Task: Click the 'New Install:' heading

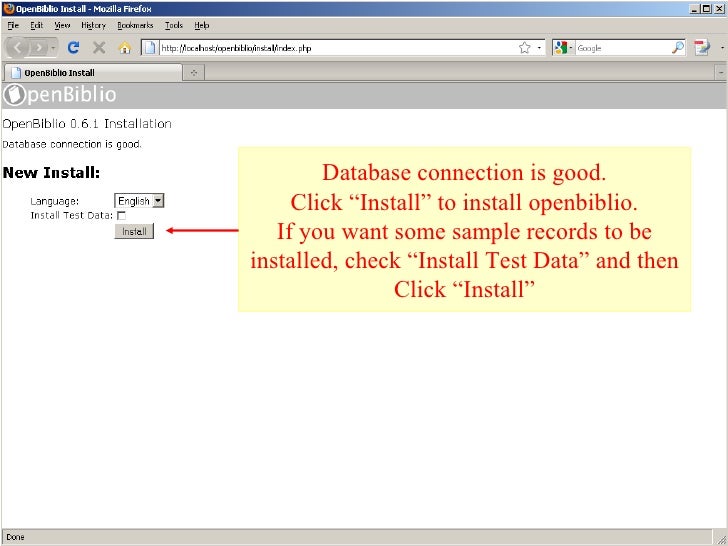Action: (51, 173)
